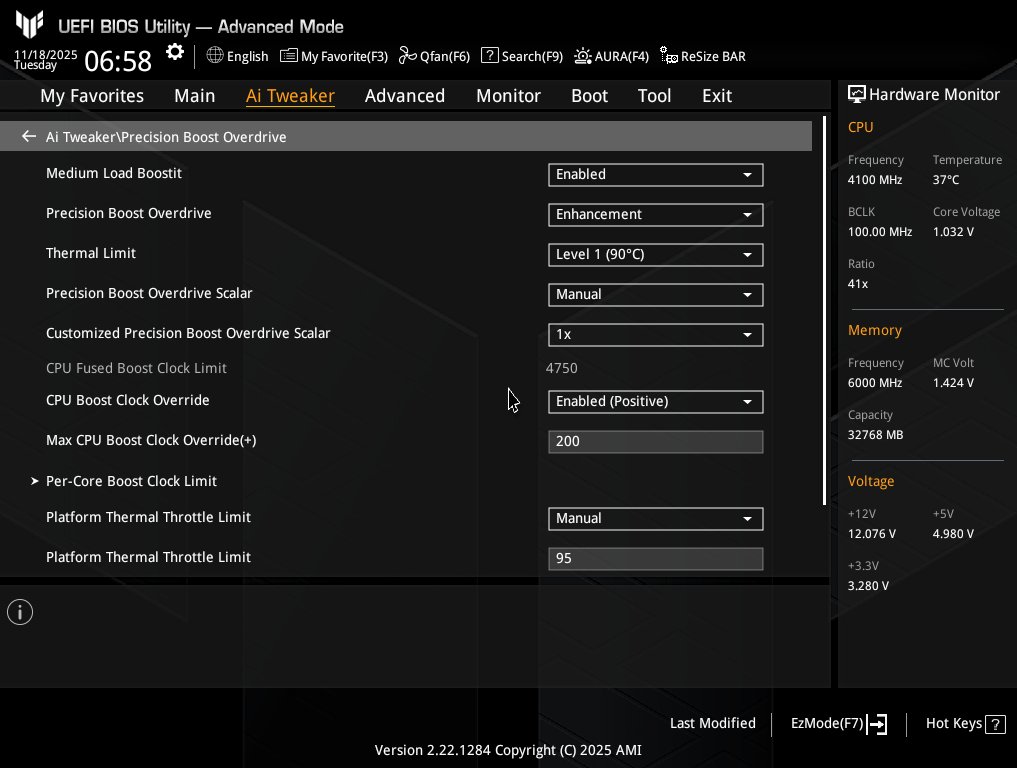Click the vertical scrollbar of settings list
Screen dimensions: 1017x768
824,311
